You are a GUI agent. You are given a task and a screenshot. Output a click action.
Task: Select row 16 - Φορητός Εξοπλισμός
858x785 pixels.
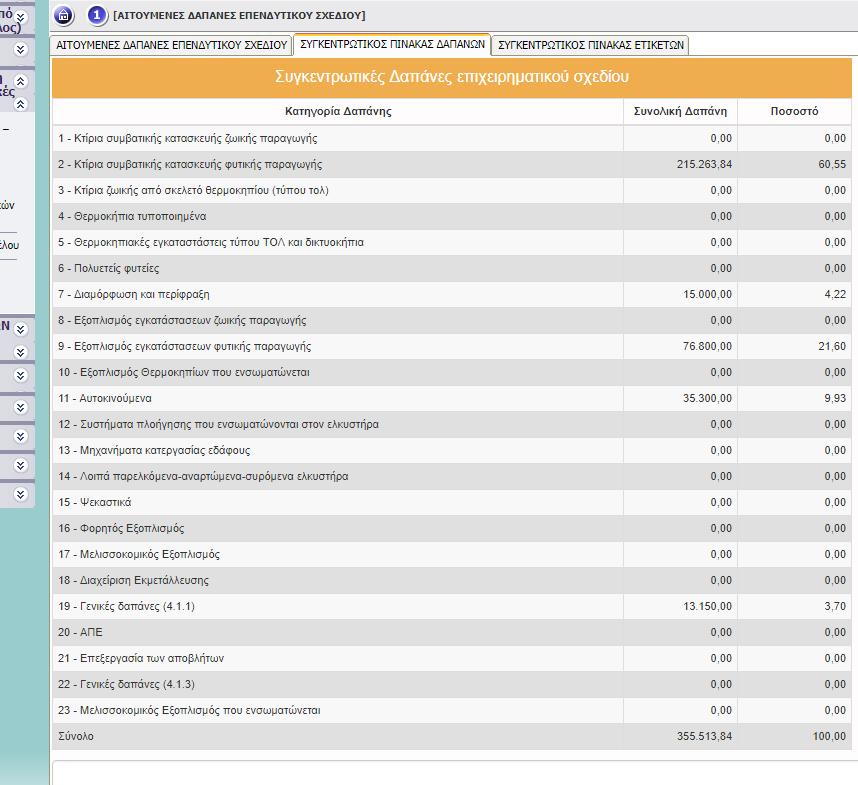coord(452,528)
